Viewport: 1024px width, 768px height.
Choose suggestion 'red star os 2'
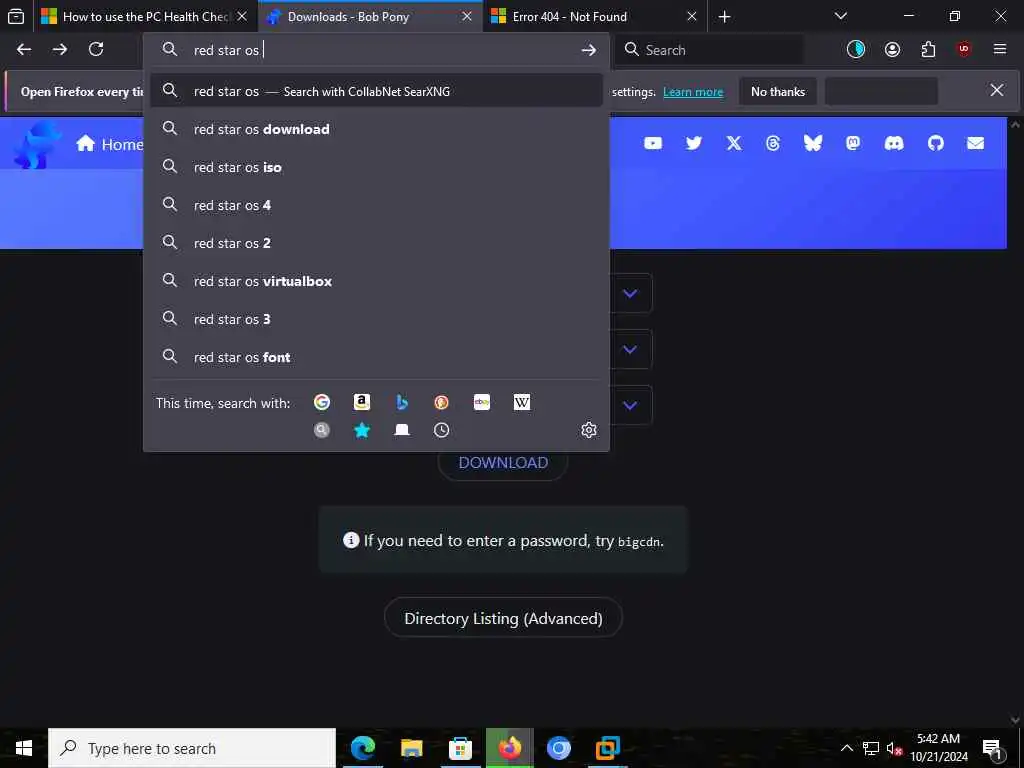click(x=376, y=243)
